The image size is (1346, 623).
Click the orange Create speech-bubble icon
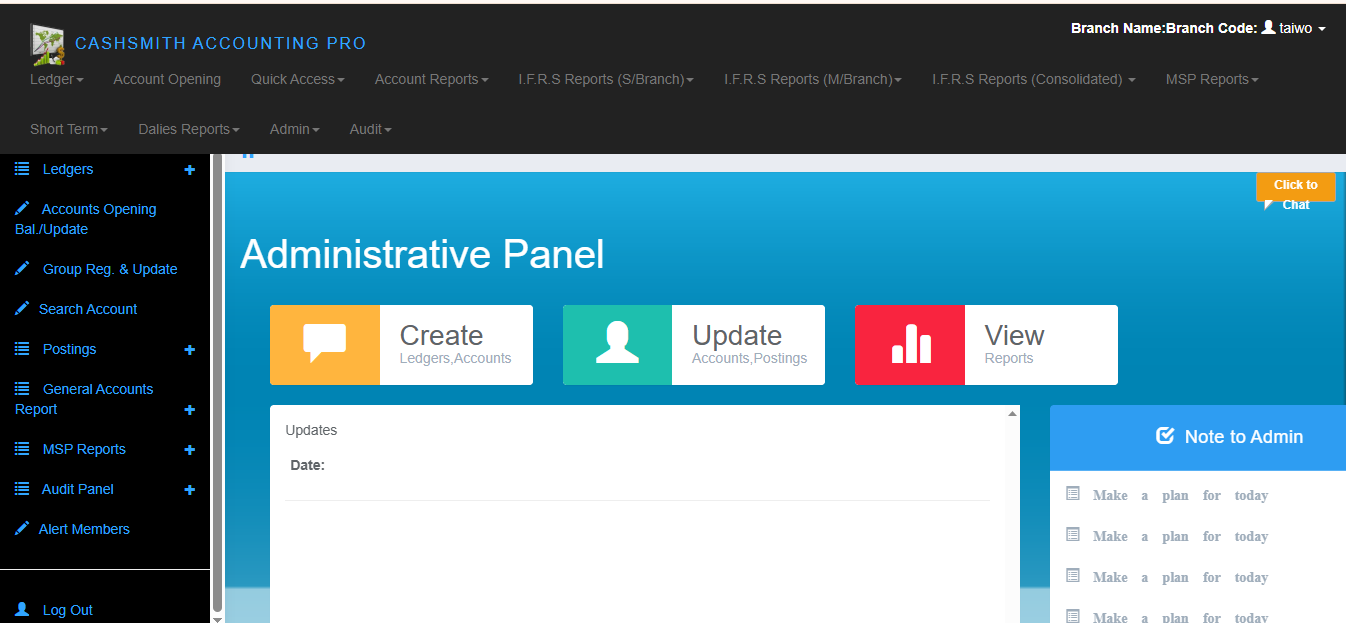point(325,345)
